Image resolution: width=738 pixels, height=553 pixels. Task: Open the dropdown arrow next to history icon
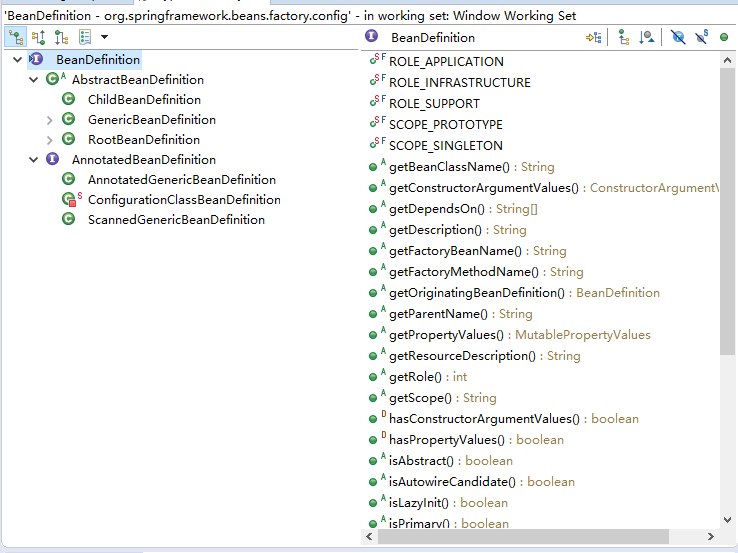point(104,37)
